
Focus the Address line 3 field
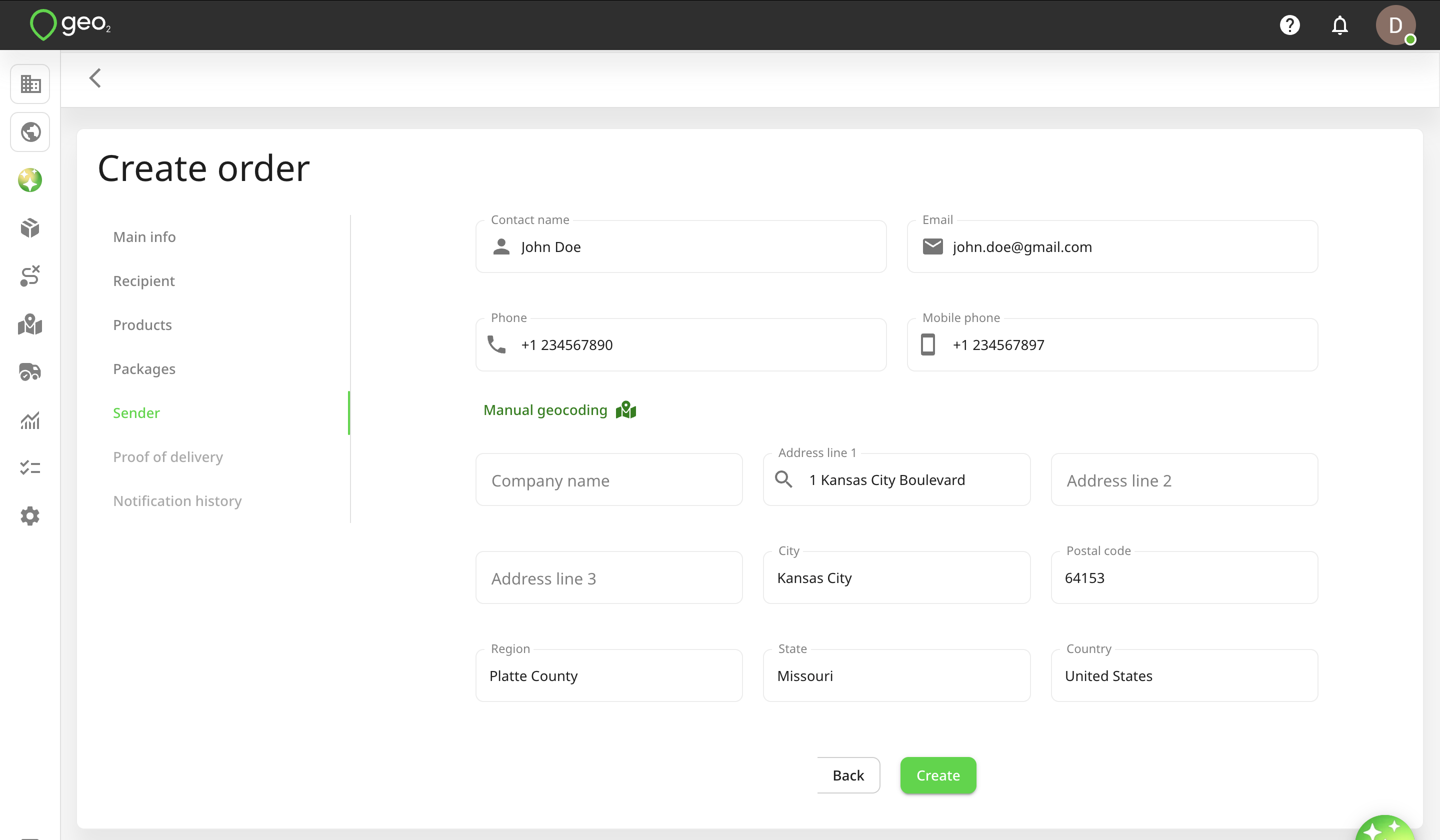[609, 577]
